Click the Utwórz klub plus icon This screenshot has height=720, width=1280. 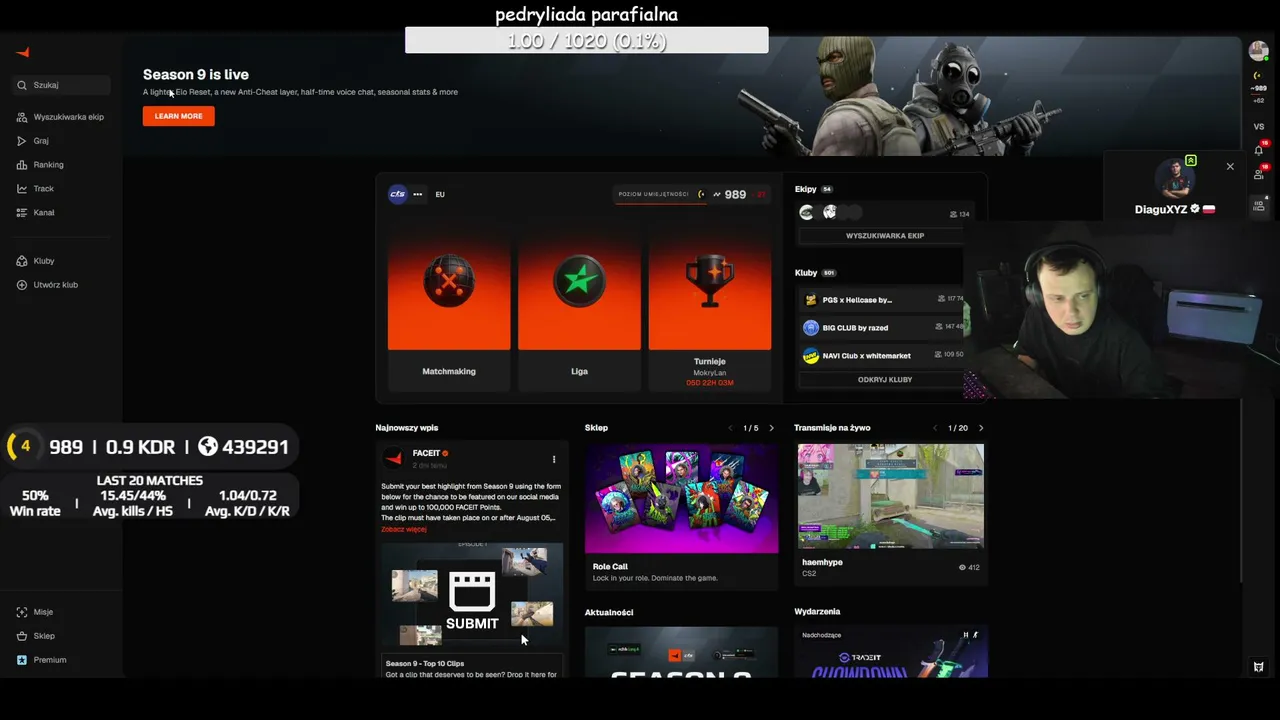tap(22, 285)
